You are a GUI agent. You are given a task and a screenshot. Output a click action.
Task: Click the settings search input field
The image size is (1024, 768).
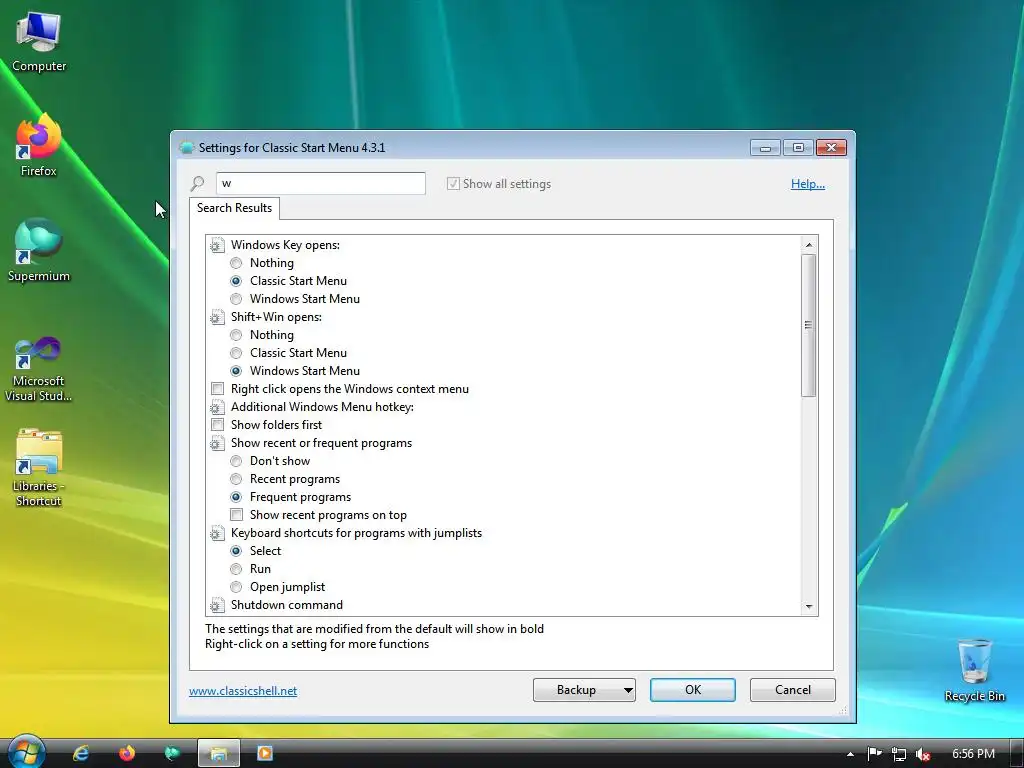321,184
